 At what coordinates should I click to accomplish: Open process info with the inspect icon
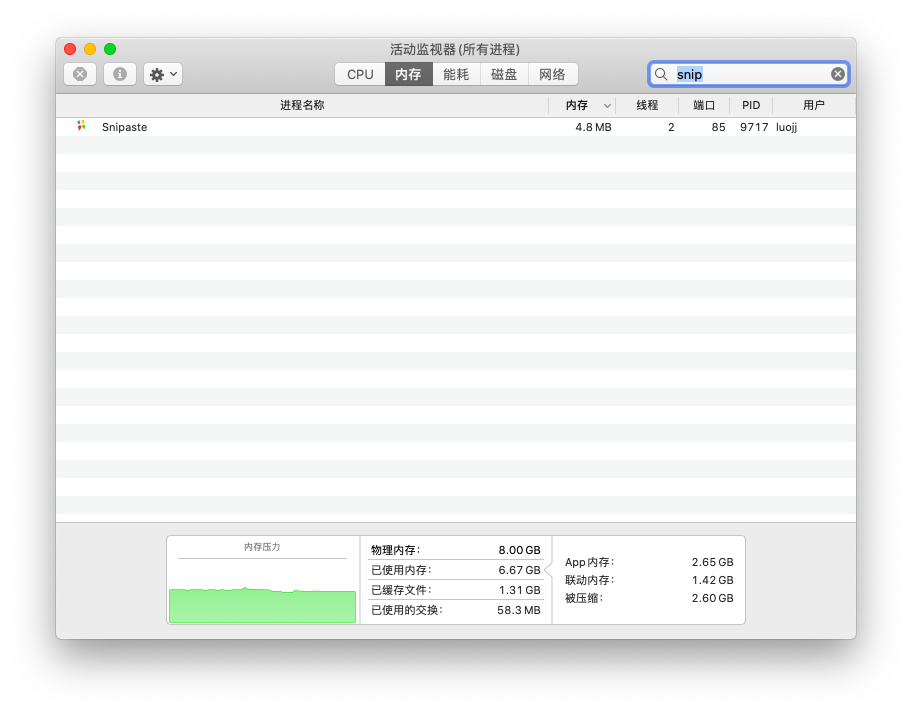click(x=119, y=73)
